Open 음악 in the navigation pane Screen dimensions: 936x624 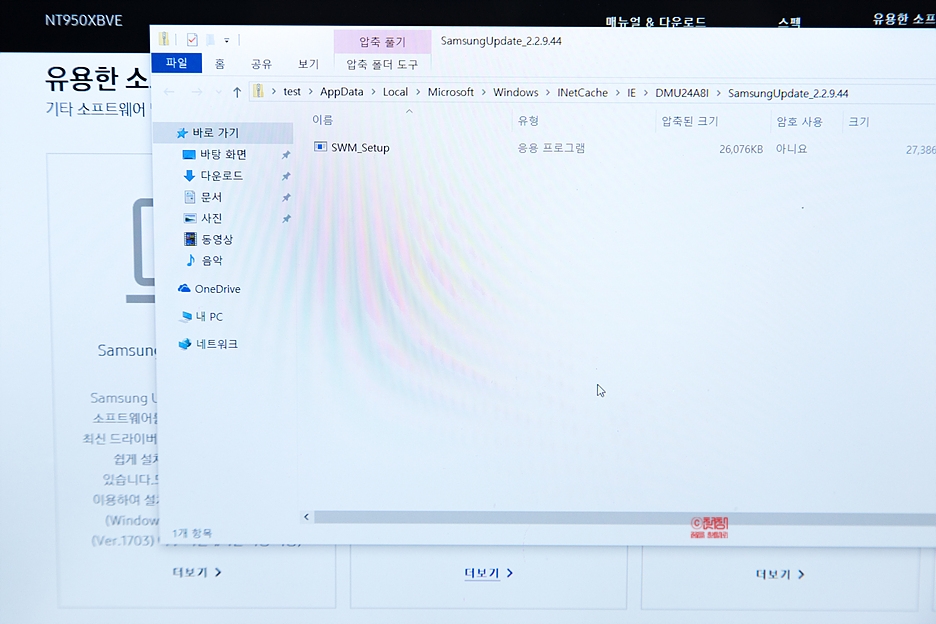pos(212,260)
